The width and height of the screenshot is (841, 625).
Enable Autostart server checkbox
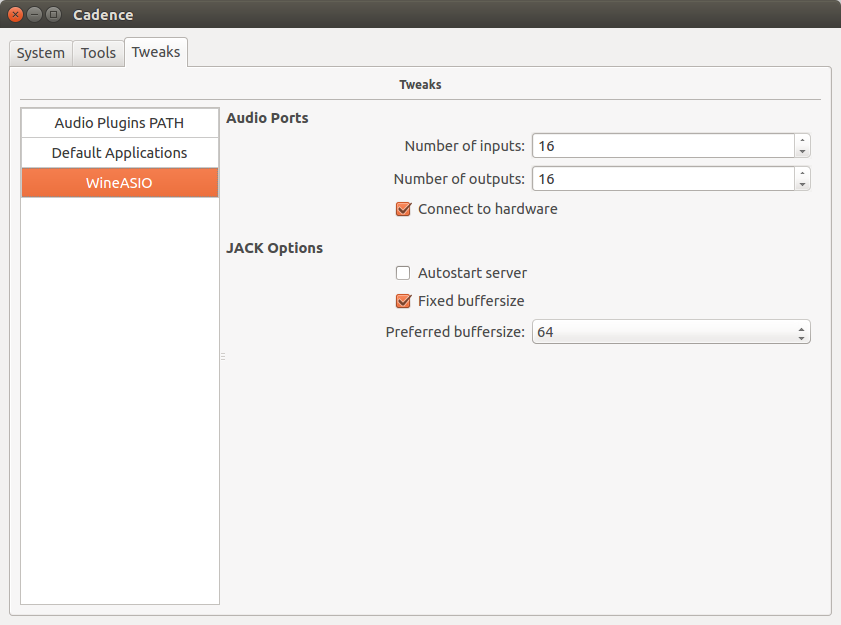pyautogui.click(x=403, y=273)
